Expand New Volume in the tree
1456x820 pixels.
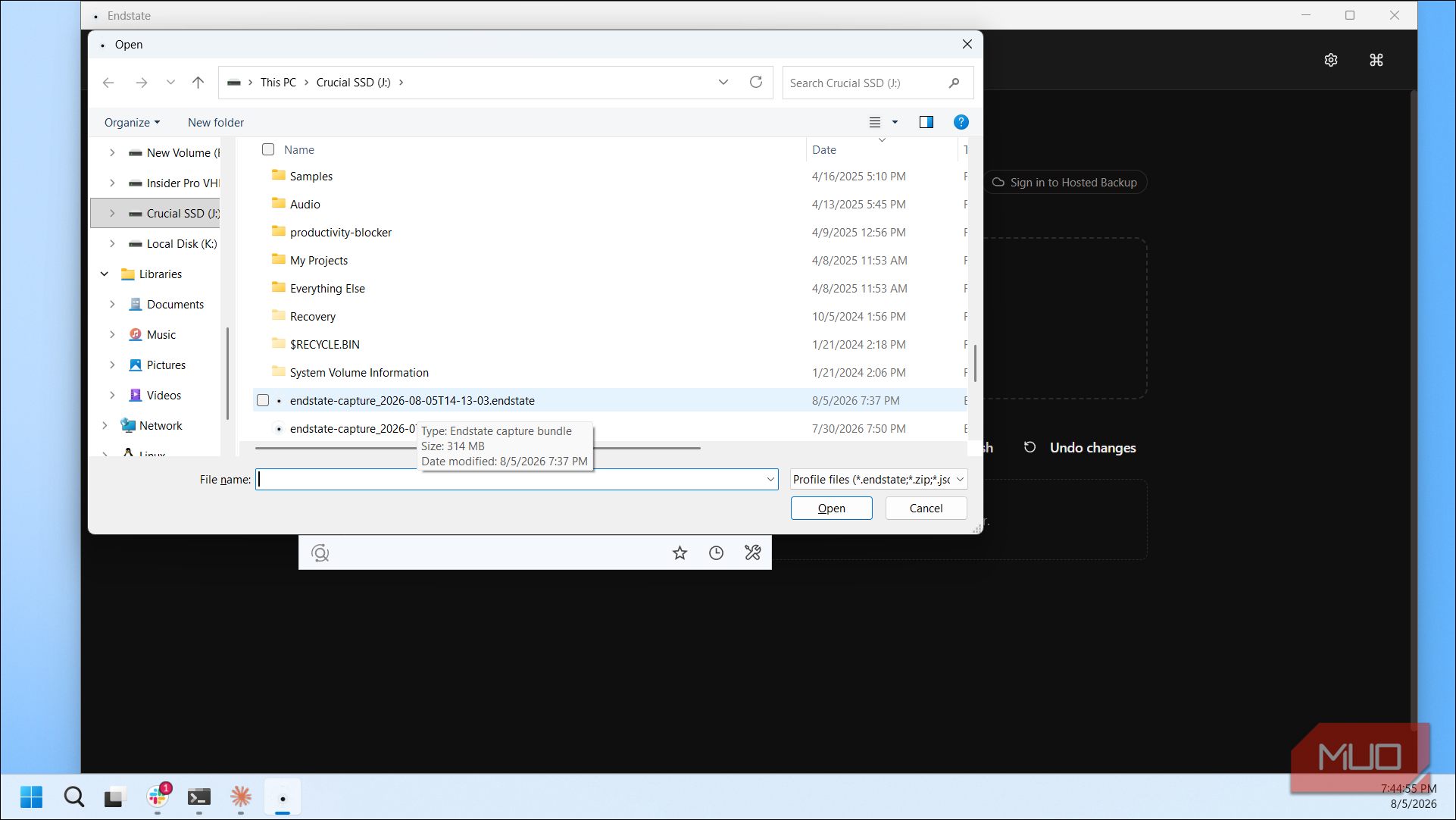112,152
